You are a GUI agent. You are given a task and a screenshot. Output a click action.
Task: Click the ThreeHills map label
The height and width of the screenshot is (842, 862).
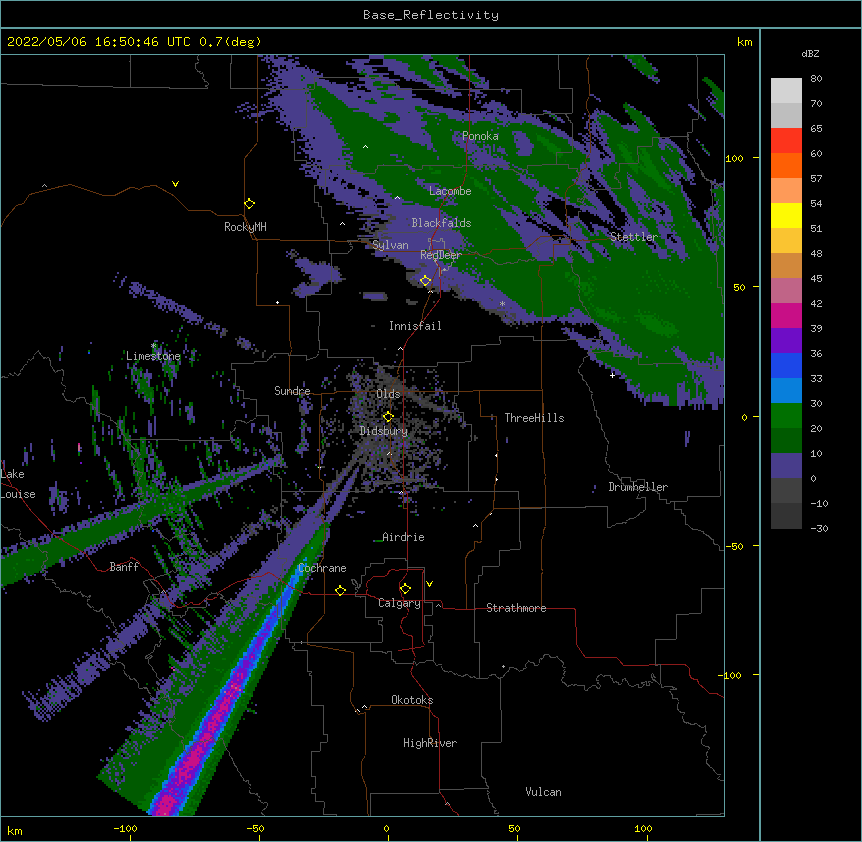click(x=534, y=418)
